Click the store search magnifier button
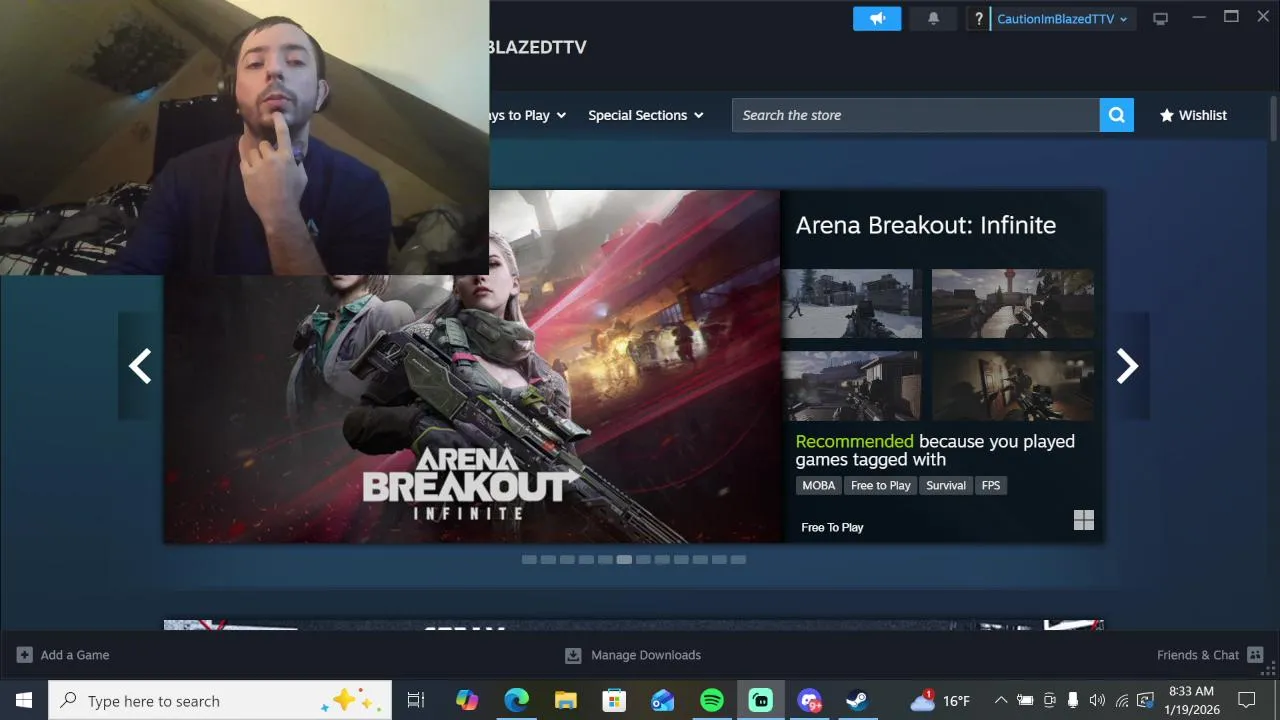 pos(1116,115)
